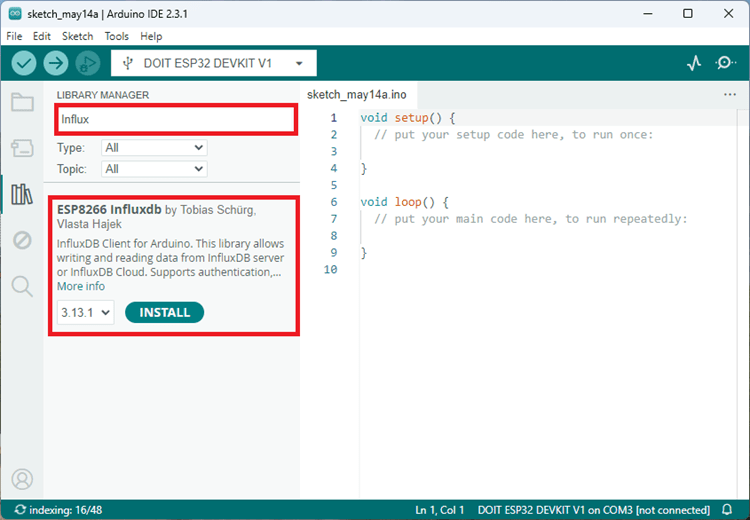This screenshot has width=750, height=520.
Task: Click the Verify sketch checkmark icon
Action: (x=24, y=63)
